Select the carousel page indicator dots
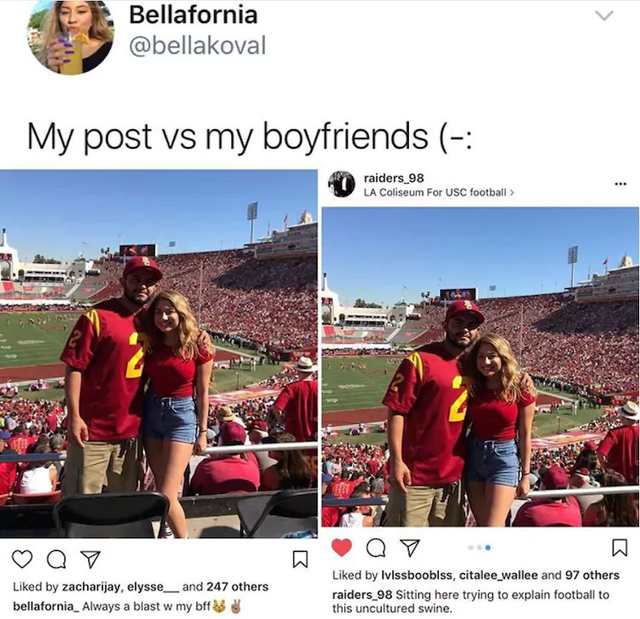 coord(480,548)
